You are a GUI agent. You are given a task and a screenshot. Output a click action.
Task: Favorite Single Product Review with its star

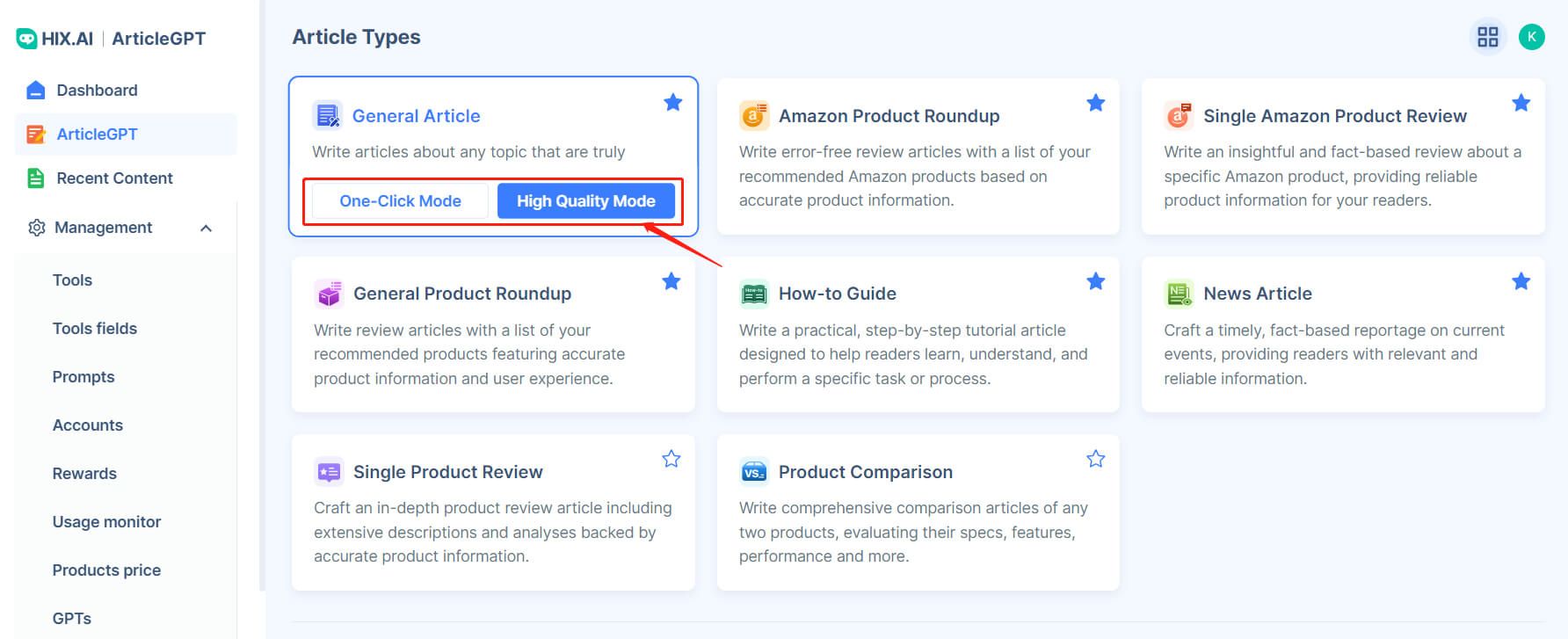coord(671,459)
